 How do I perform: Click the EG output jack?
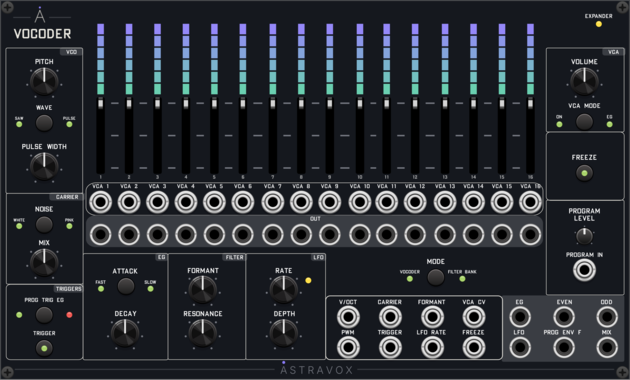click(520, 317)
